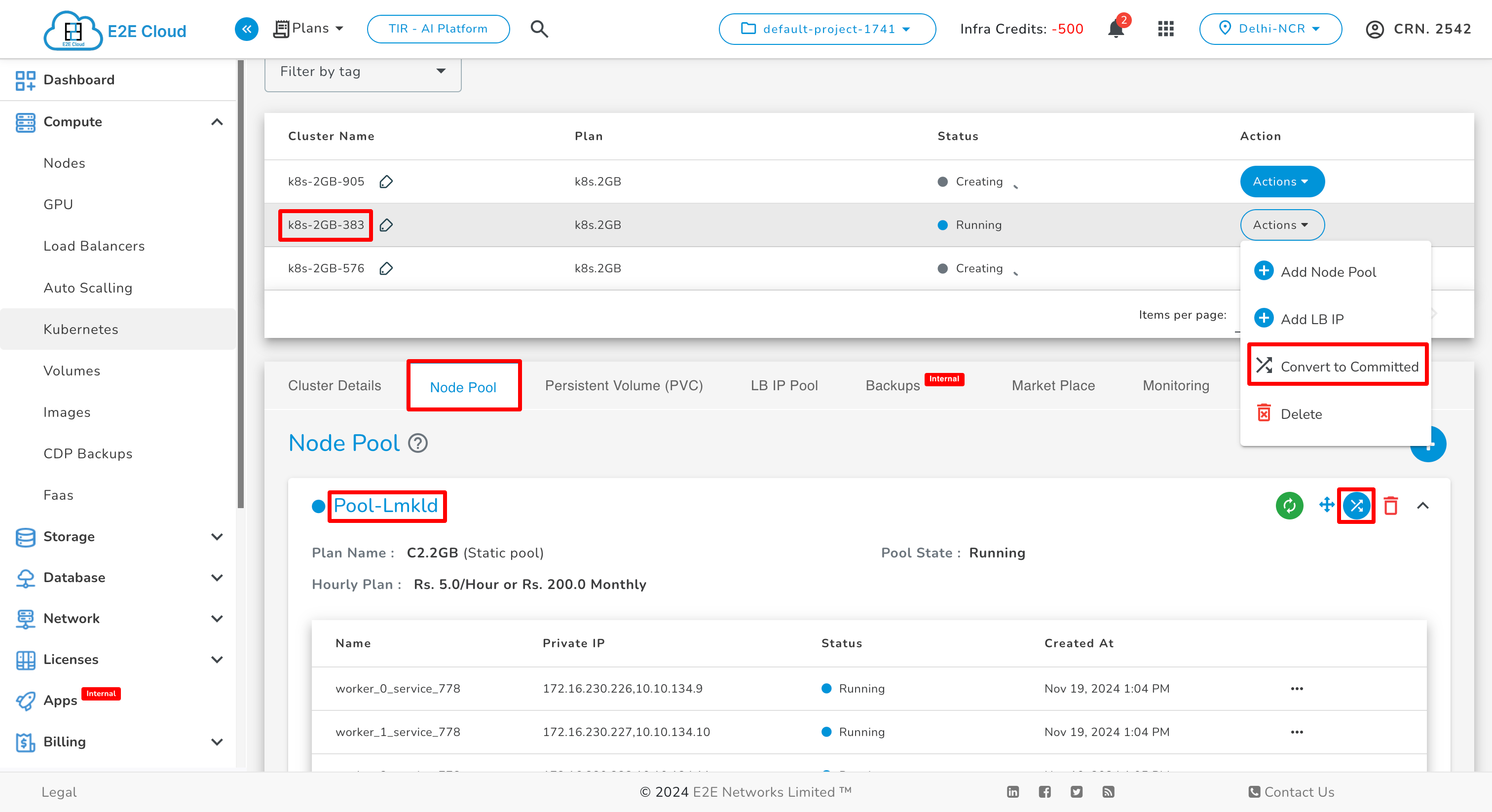Edit tag icon for k8s-2GB-383

[386, 225]
